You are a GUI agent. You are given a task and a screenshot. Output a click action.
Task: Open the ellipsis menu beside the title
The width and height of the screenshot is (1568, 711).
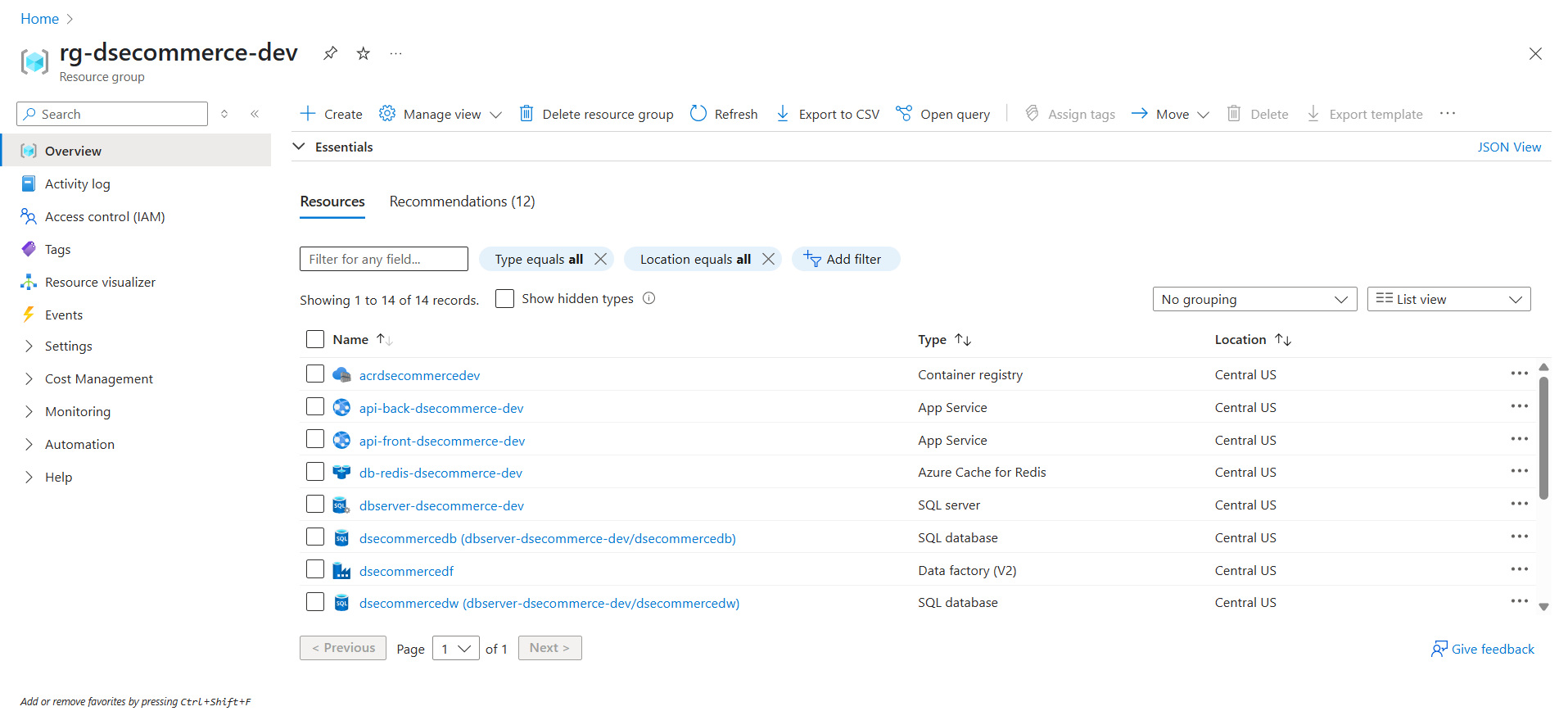(x=396, y=53)
